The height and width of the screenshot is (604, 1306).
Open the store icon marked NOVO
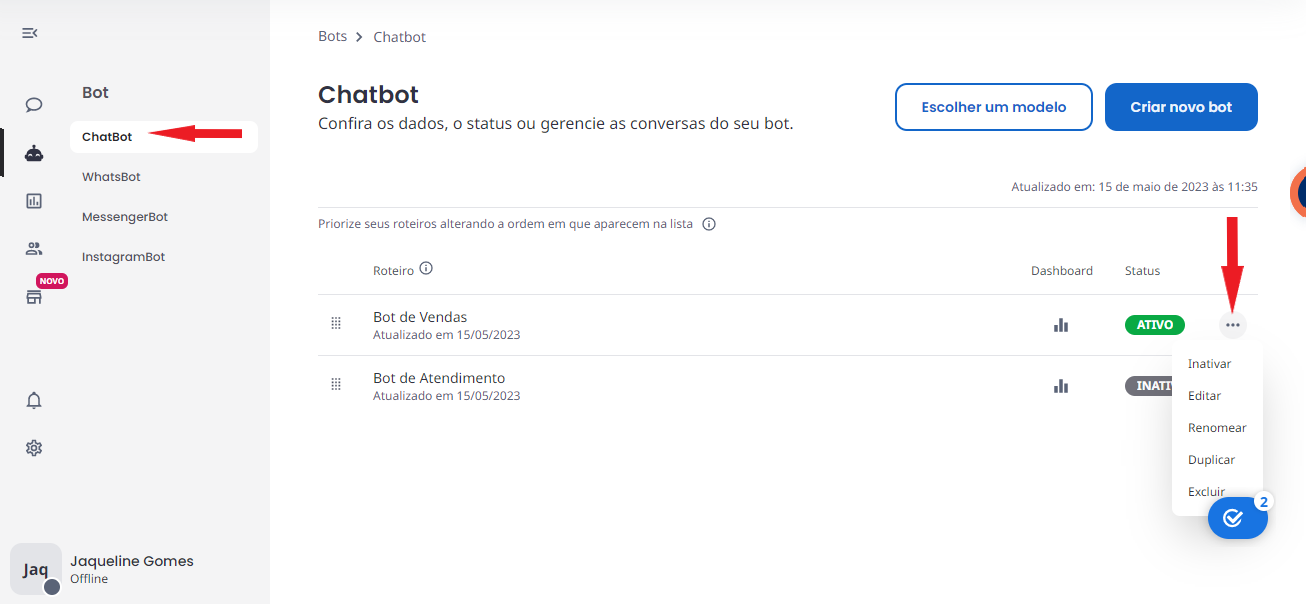pos(34,297)
